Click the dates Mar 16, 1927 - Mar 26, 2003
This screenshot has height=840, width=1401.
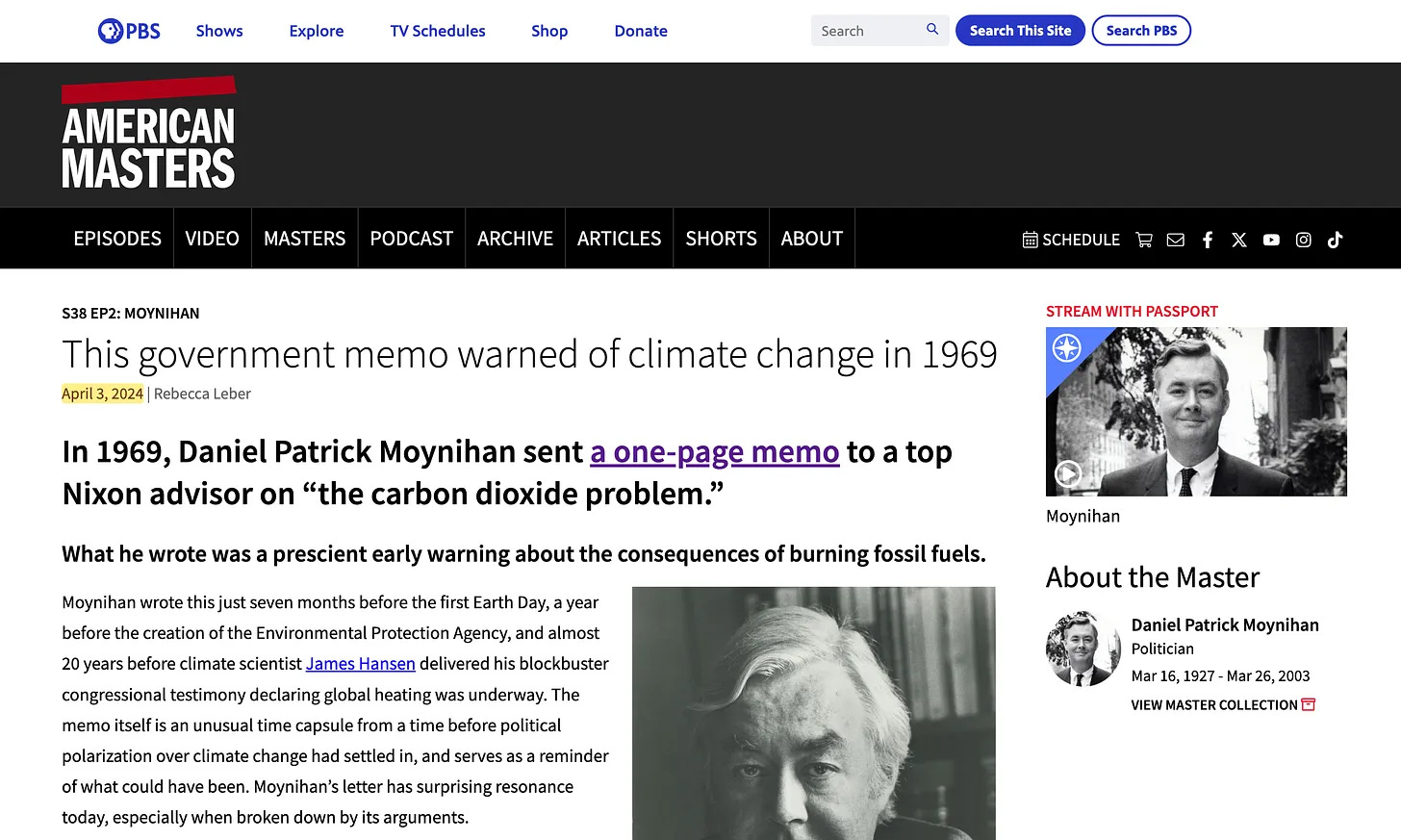point(1220,676)
